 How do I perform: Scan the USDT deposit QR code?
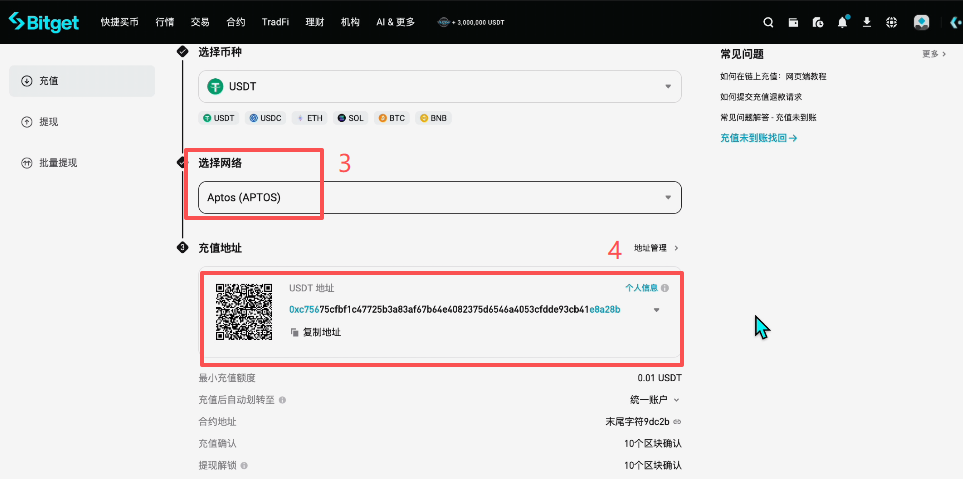[244, 311]
